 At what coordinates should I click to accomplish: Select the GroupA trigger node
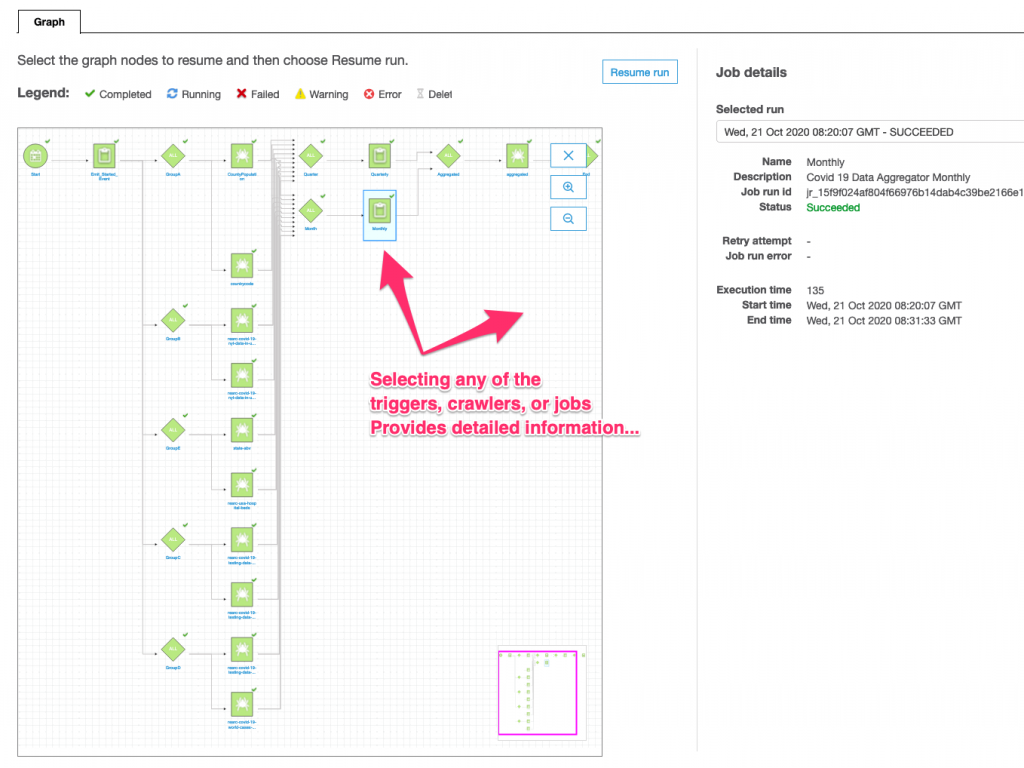tap(172, 155)
